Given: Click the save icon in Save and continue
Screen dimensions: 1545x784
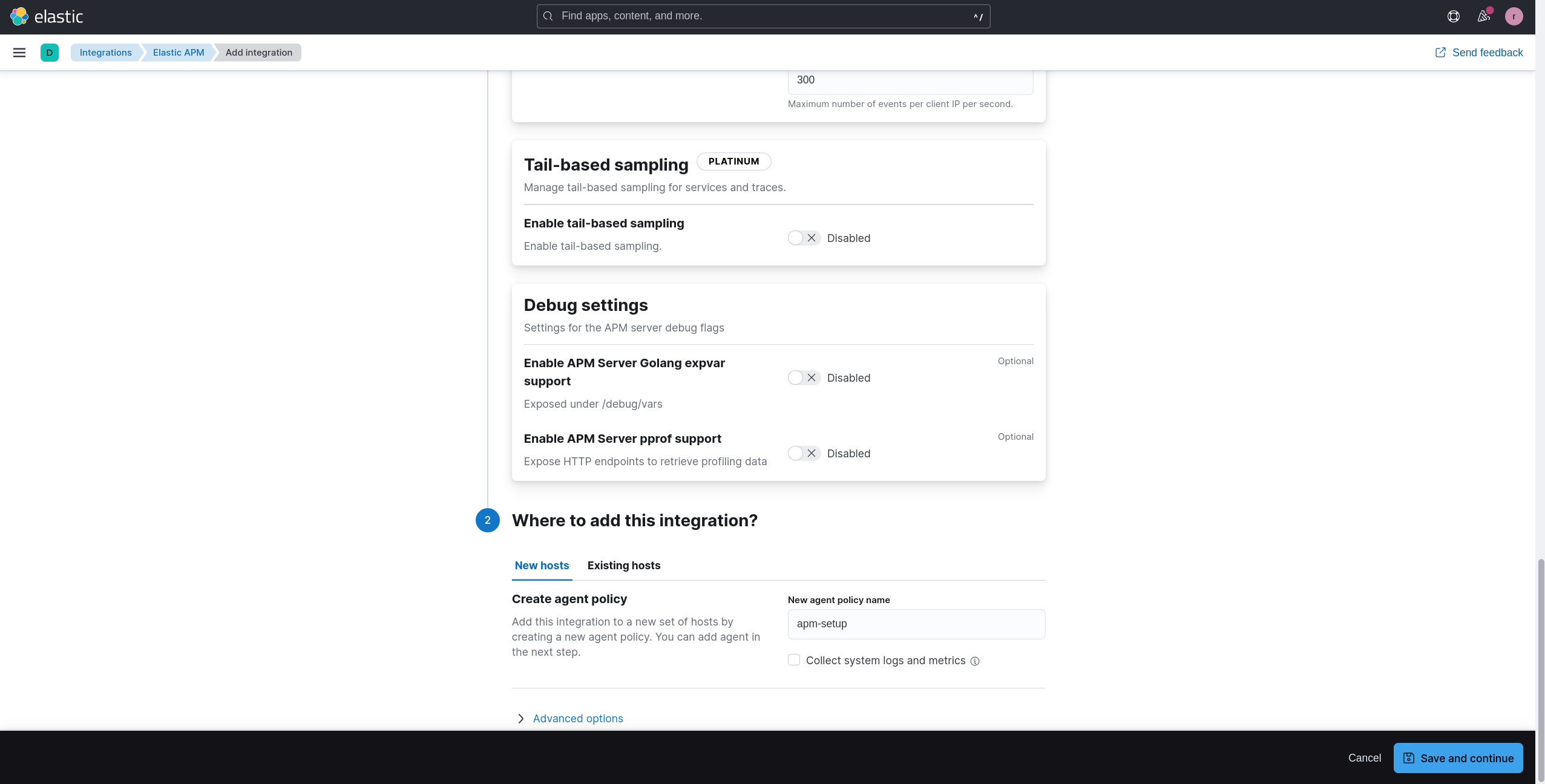Looking at the screenshot, I should 1409,758.
